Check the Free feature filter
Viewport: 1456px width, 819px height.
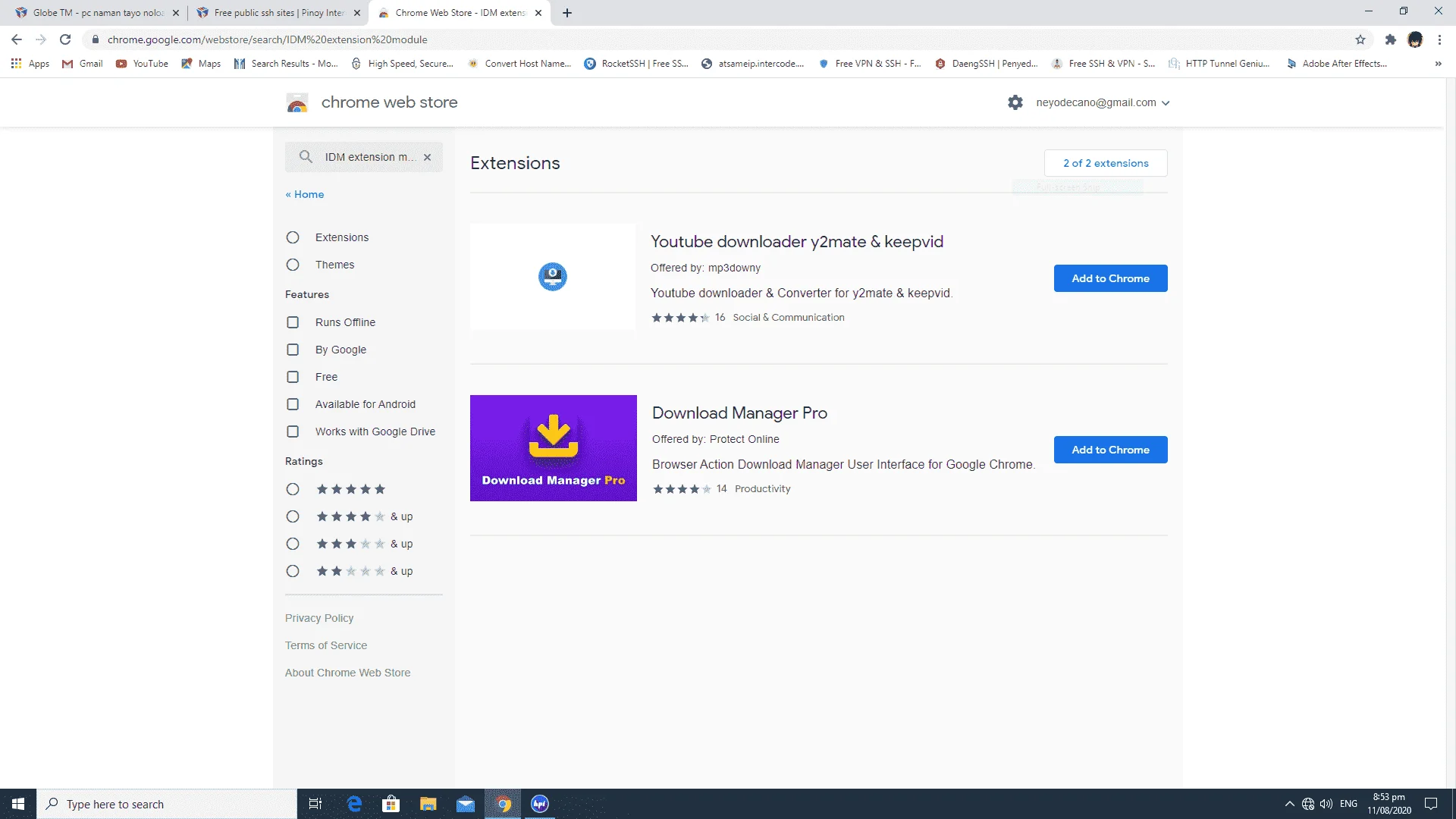(x=293, y=377)
